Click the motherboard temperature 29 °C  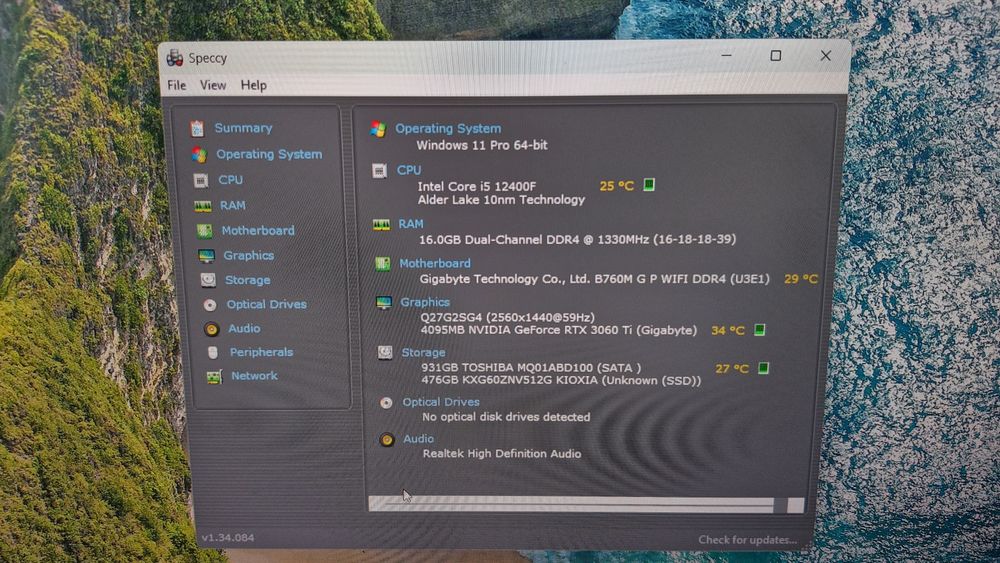pyautogui.click(x=801, y=279)
